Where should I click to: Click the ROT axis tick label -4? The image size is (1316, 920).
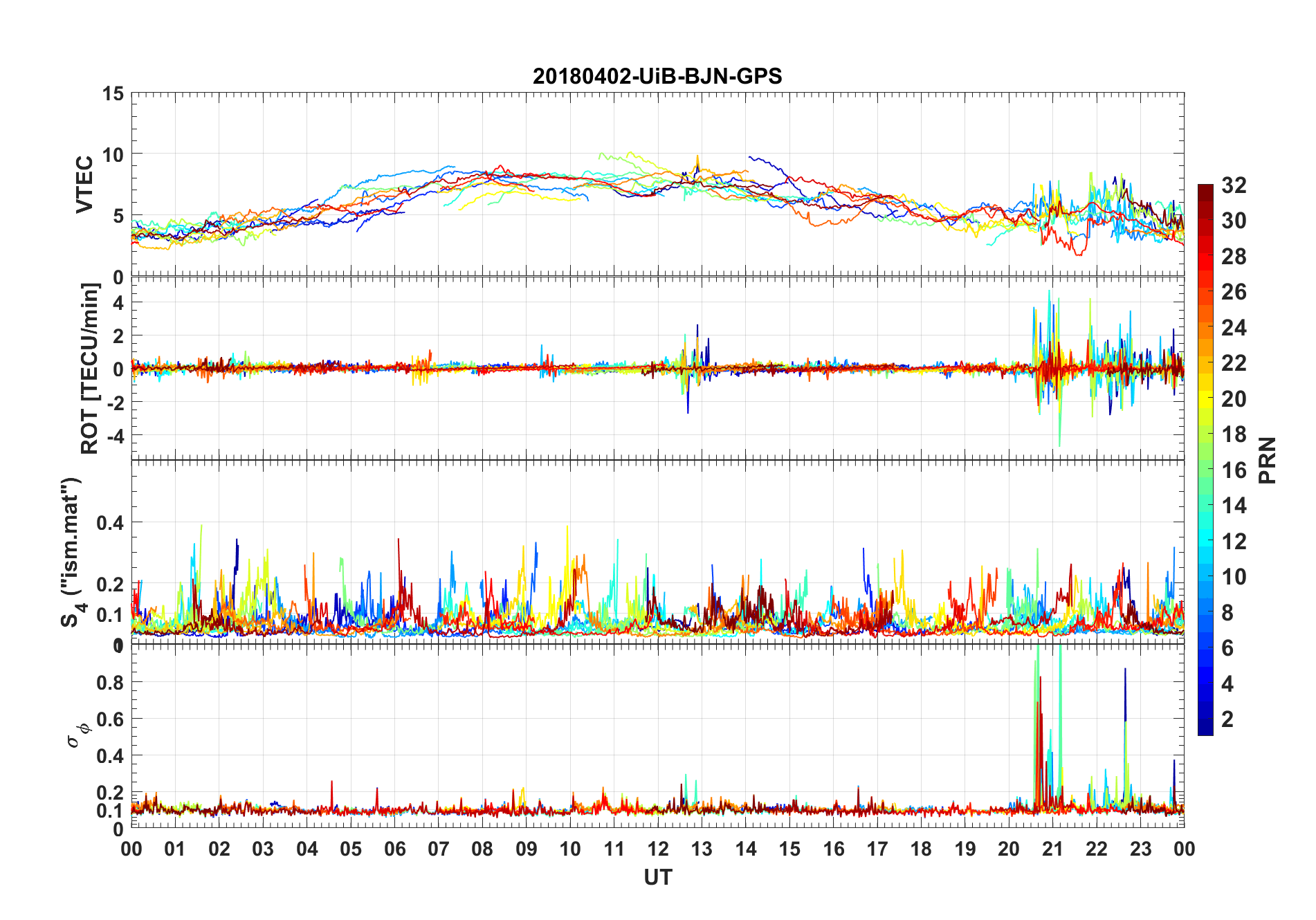[x=116, y=436]
